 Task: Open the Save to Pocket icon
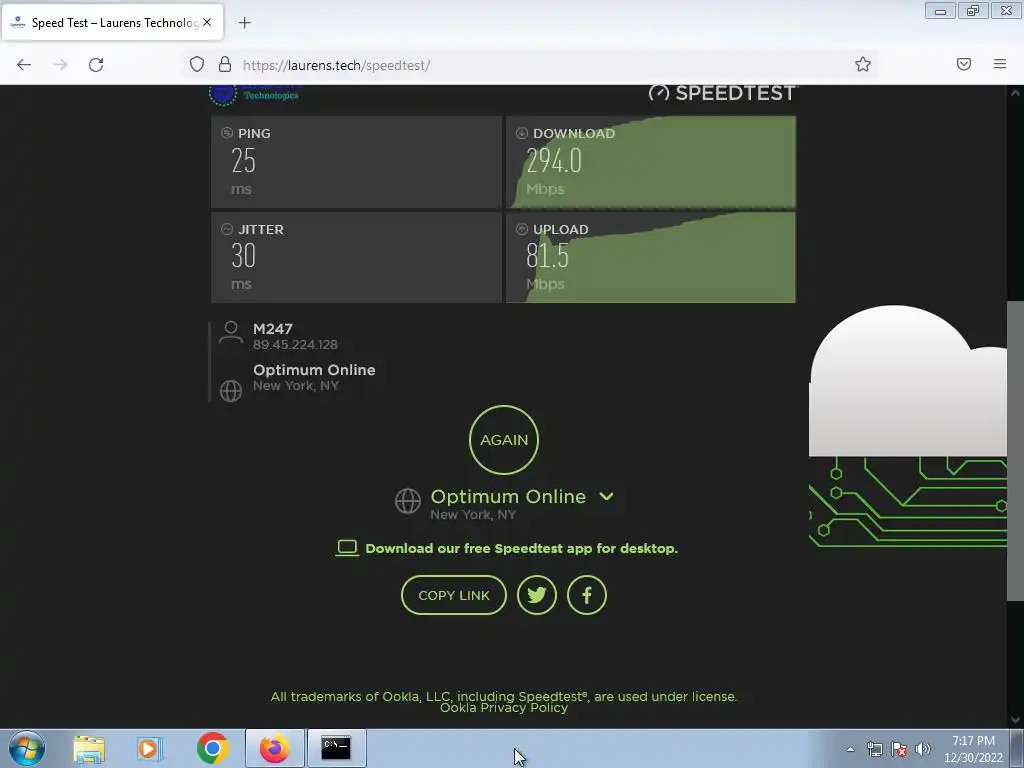(964, 64)
